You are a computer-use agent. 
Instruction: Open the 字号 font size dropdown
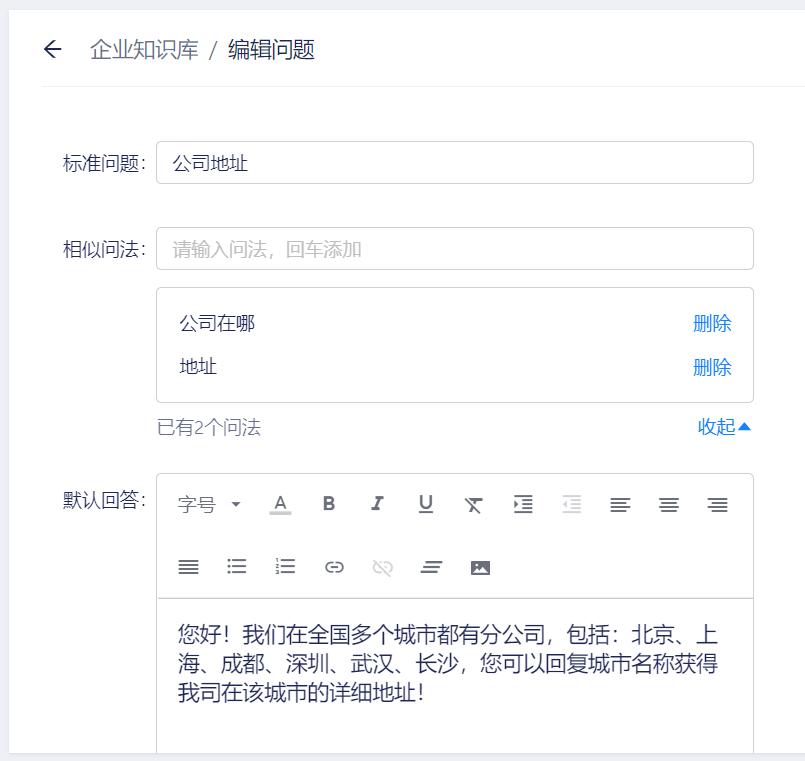coord(208,505)
